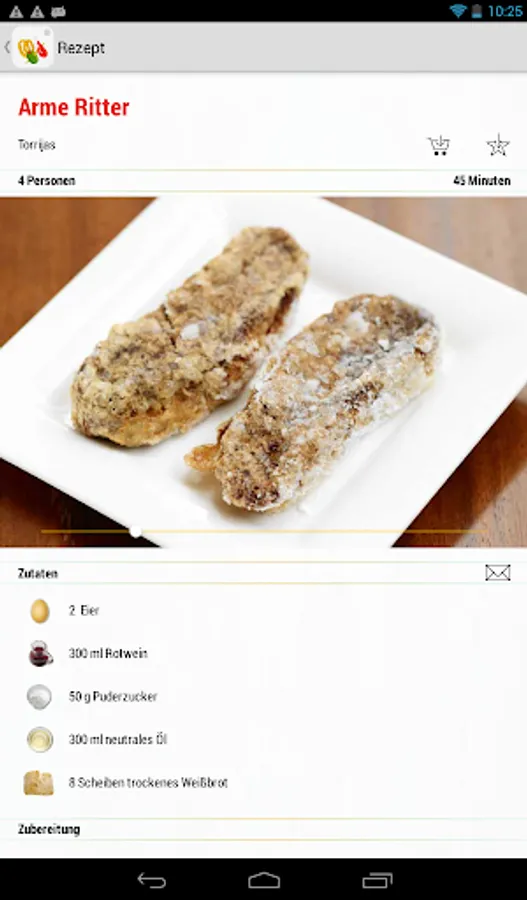Screen dimensions: 527x900
Task: Expand the Zubereitung section
Action: tap(49, 829)
